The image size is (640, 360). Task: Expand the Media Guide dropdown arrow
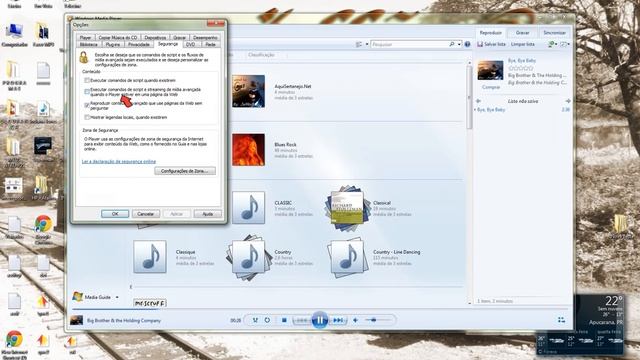click(117, 297)
